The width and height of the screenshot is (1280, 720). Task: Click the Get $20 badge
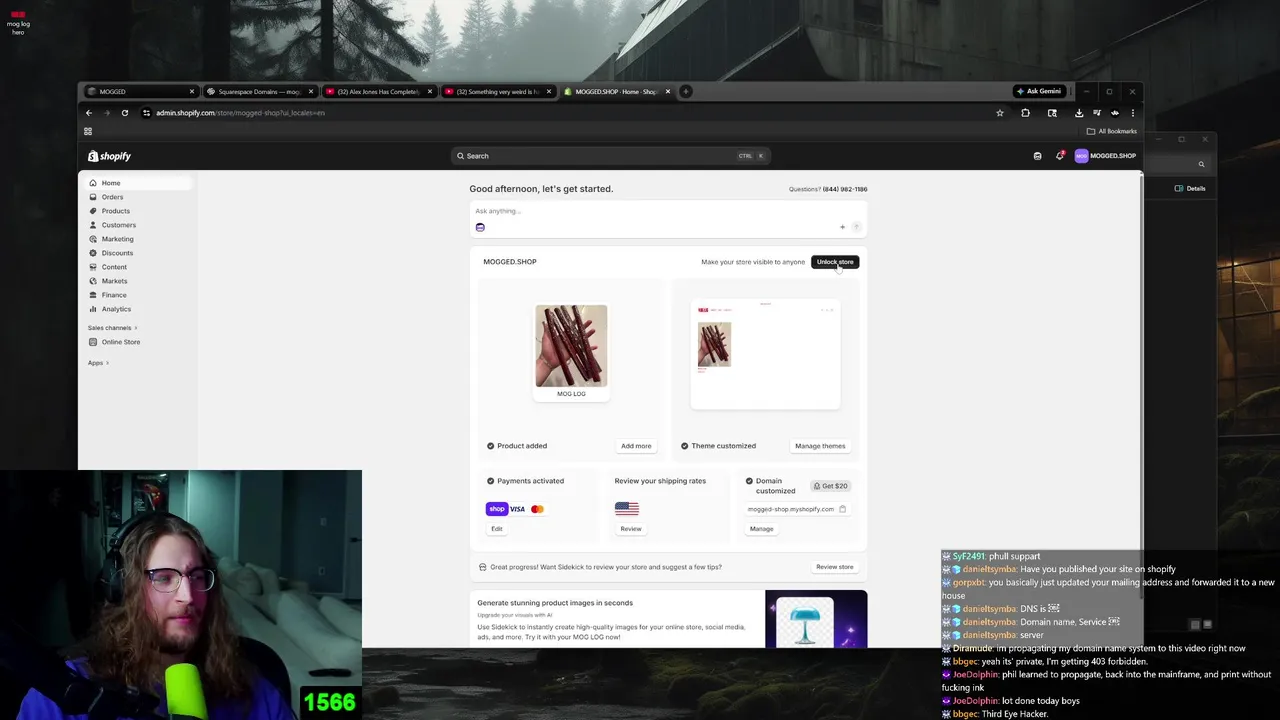coord(830,486)
